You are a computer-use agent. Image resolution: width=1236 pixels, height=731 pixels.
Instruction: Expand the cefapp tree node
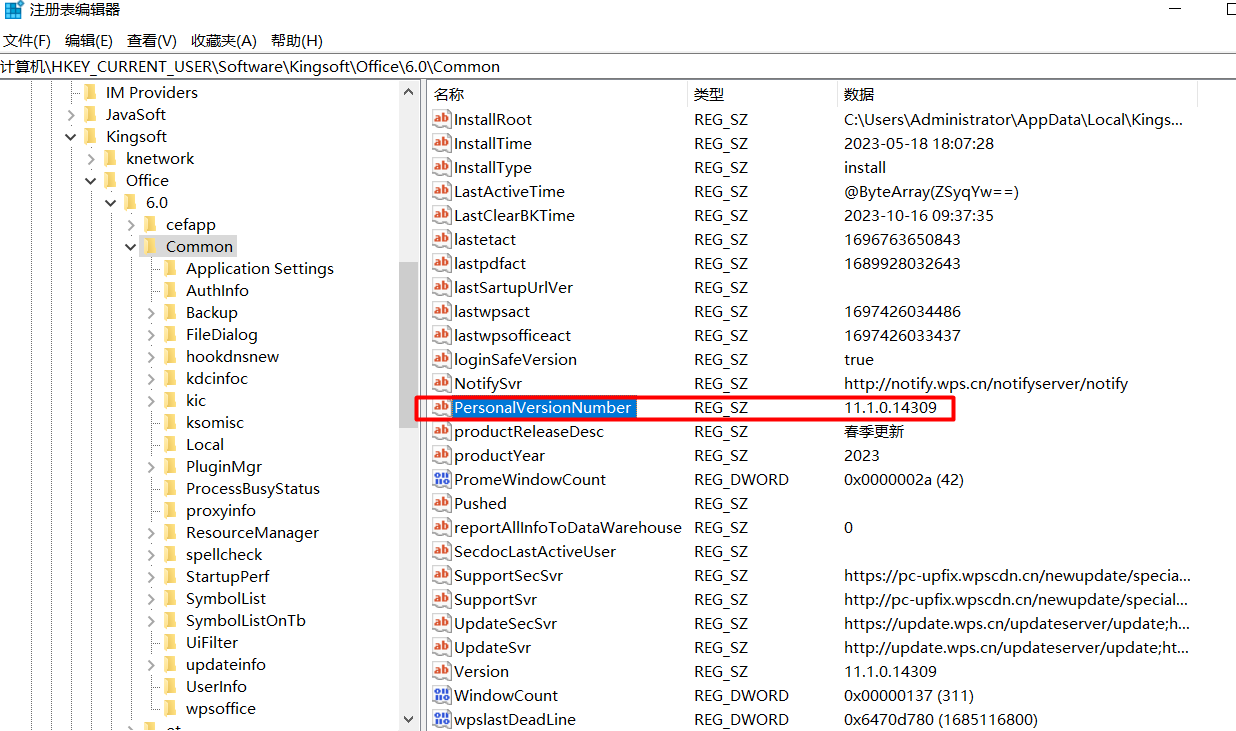pos(131,225)
